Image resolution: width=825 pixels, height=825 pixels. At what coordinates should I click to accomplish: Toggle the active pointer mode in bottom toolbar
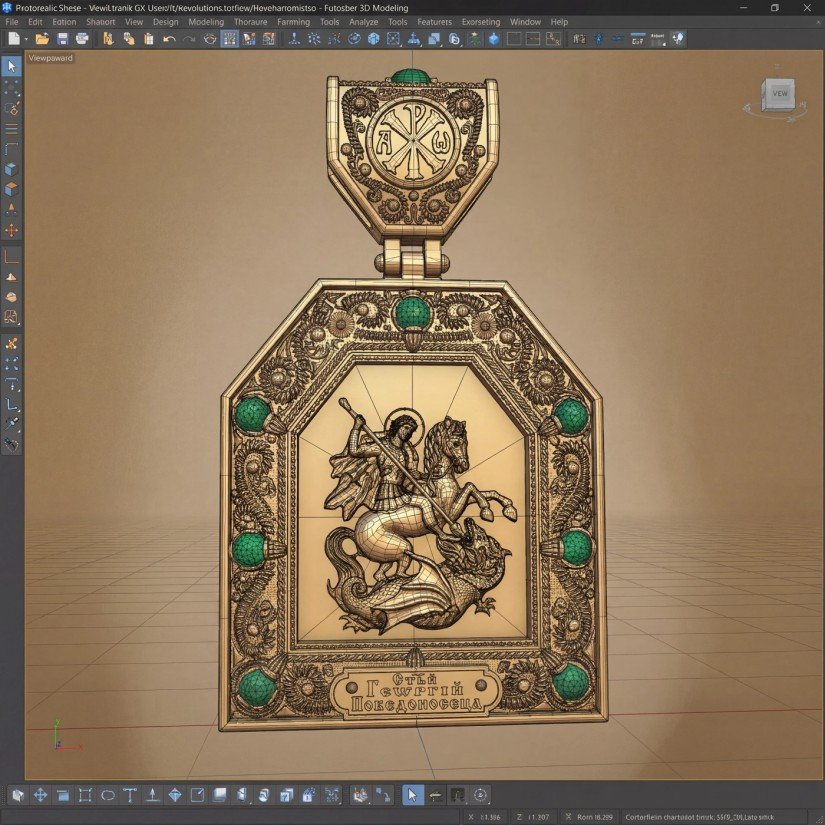pyautogui.click(x=412, y=794)
